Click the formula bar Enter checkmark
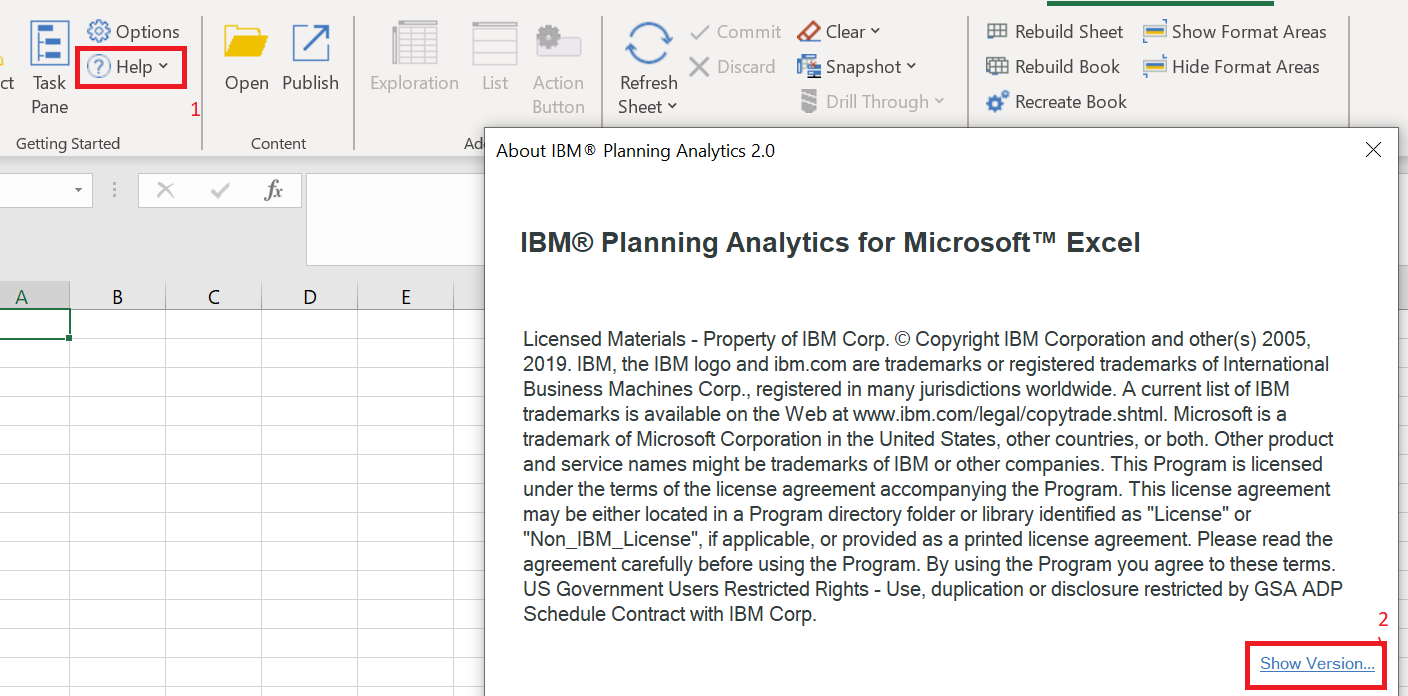The image size is (1408, 696). 221,190
